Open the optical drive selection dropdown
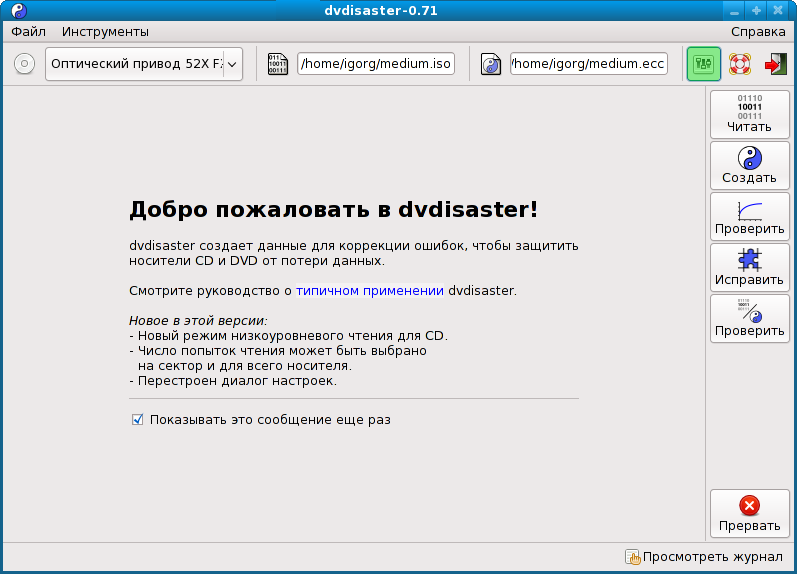The width and height of the screenshot is (797, 574). [144, 64]
